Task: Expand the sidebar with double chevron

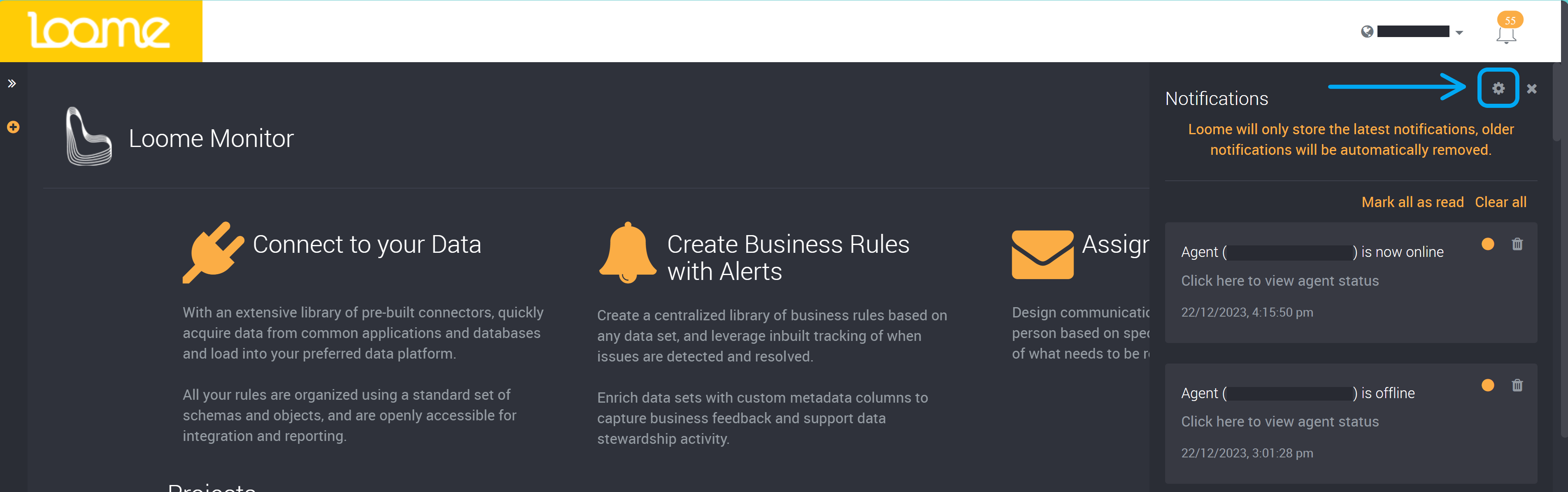Action: 12,84
